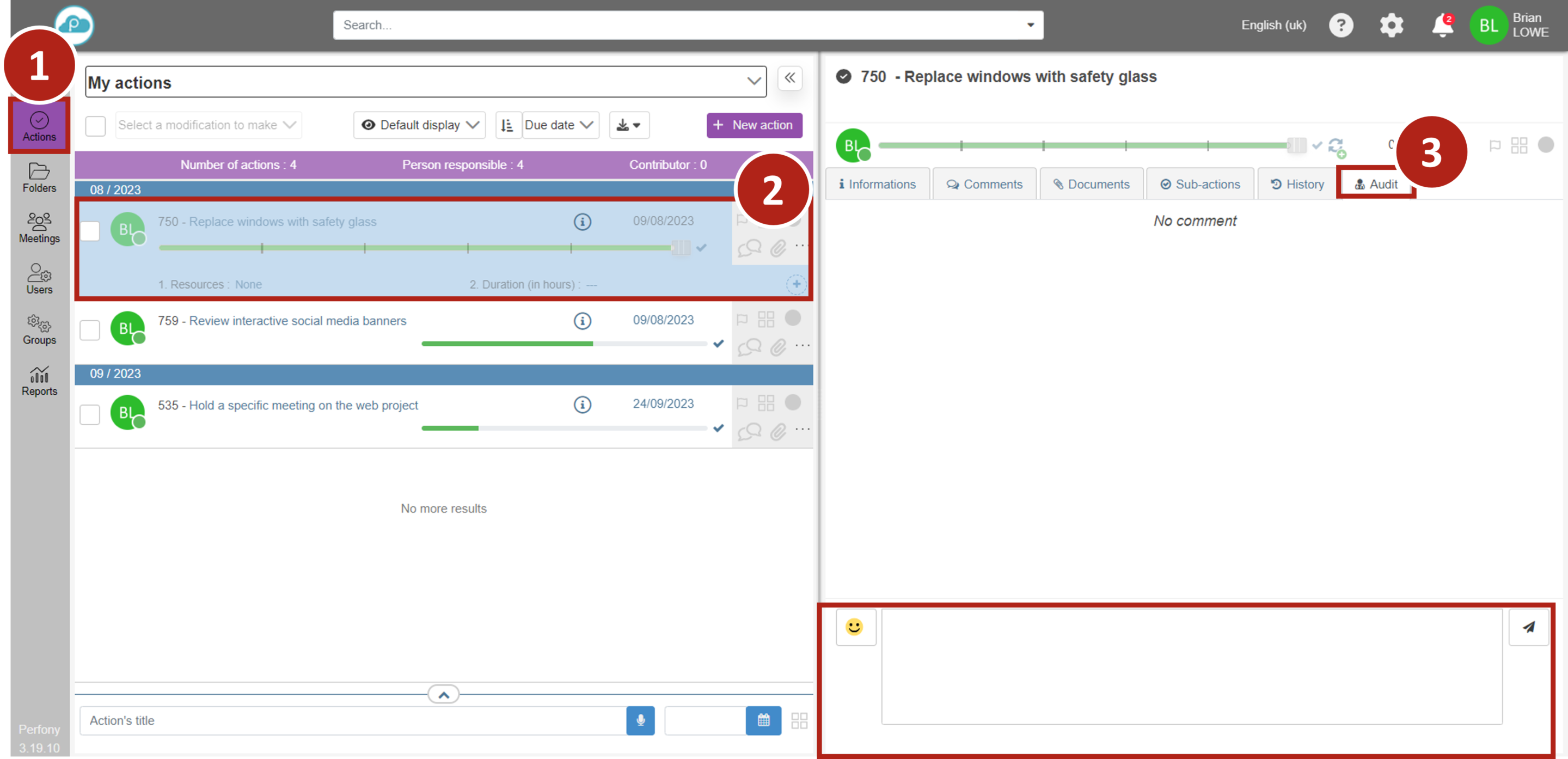Switch to the Documents tab
This screenshot has width=1568, height=759.
[1092, 185]
